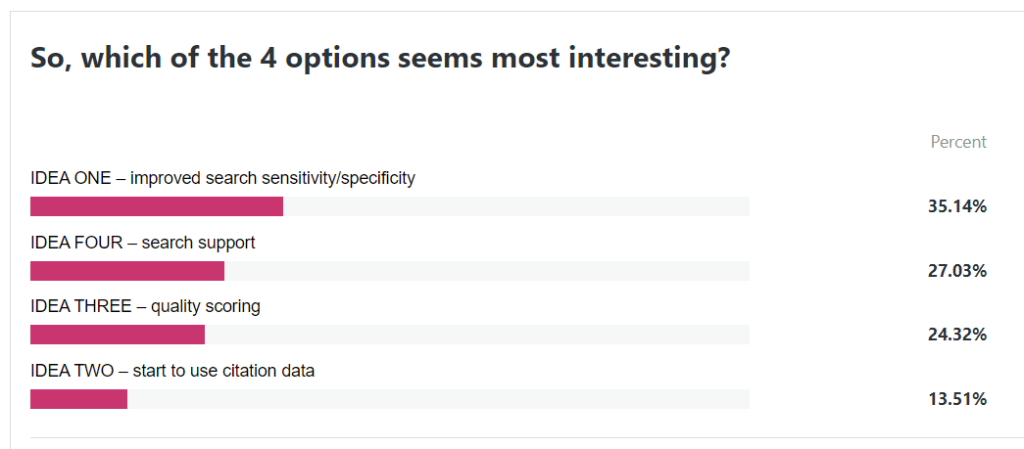
Task: Click the 27.03% result value
Action: pos(958,271)
